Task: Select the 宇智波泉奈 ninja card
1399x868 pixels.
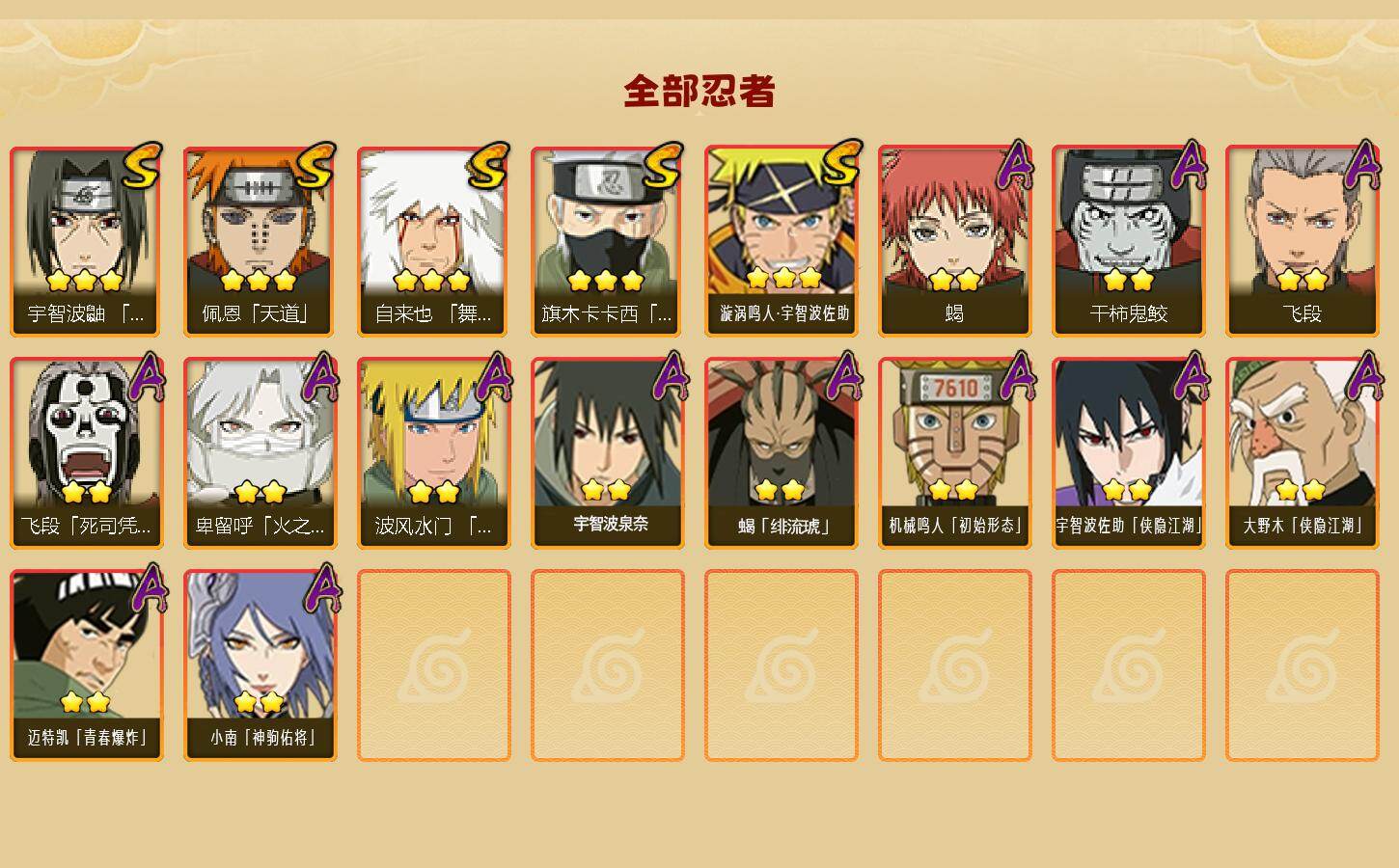Action: click(607, 453)
